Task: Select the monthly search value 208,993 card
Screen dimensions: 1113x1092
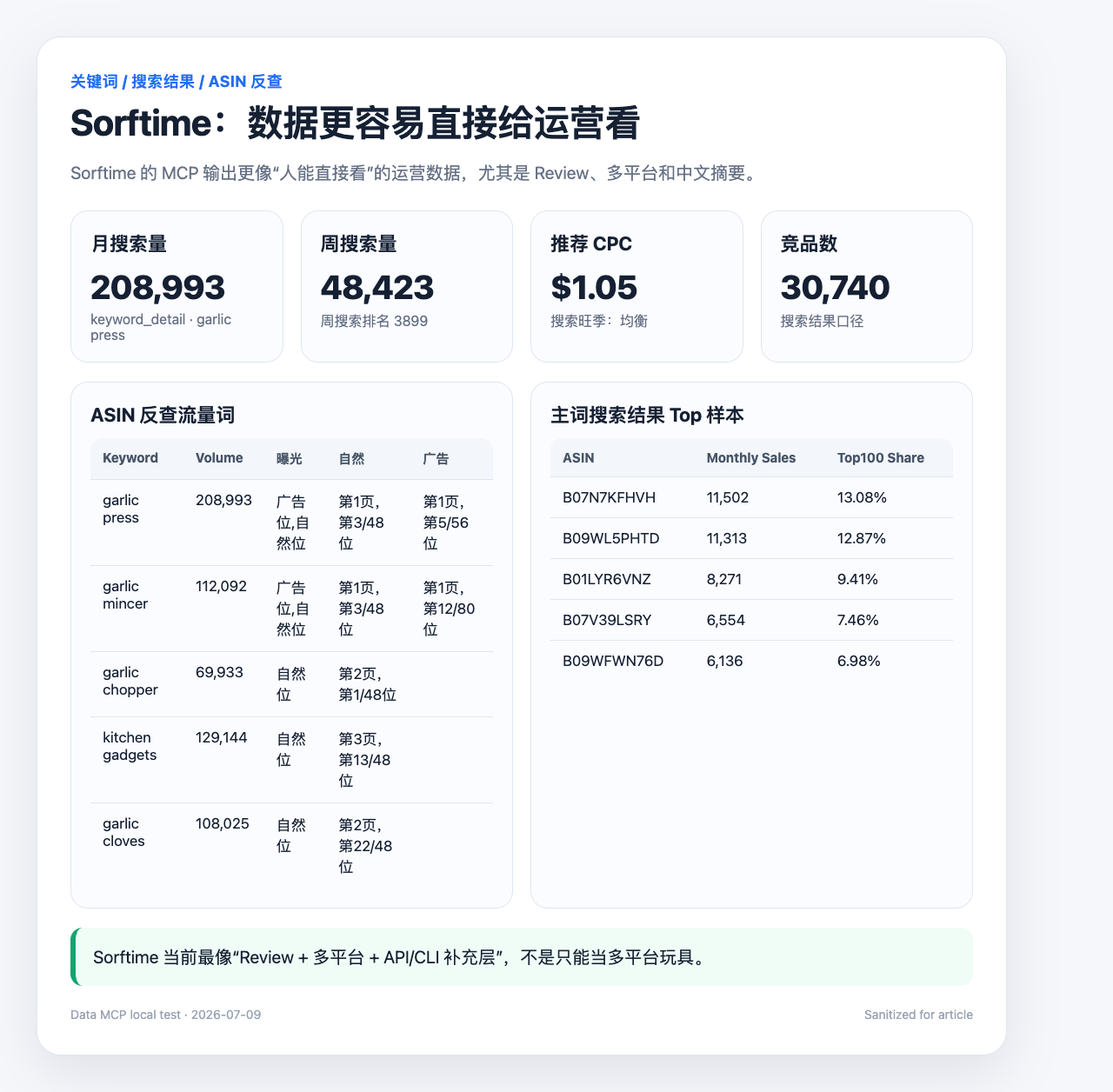Action: 177,286
